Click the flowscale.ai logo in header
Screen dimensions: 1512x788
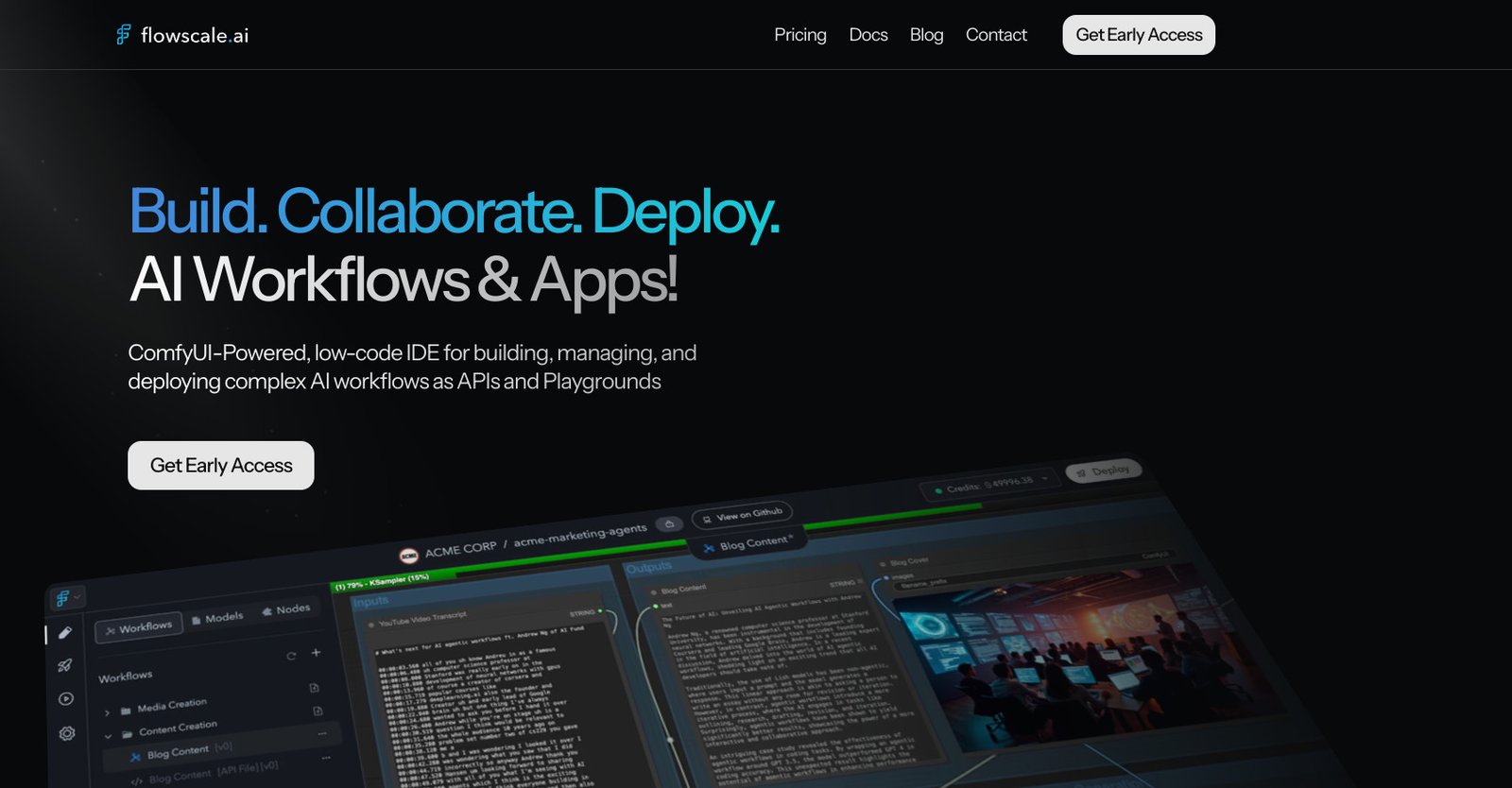(x=182, y=35)
